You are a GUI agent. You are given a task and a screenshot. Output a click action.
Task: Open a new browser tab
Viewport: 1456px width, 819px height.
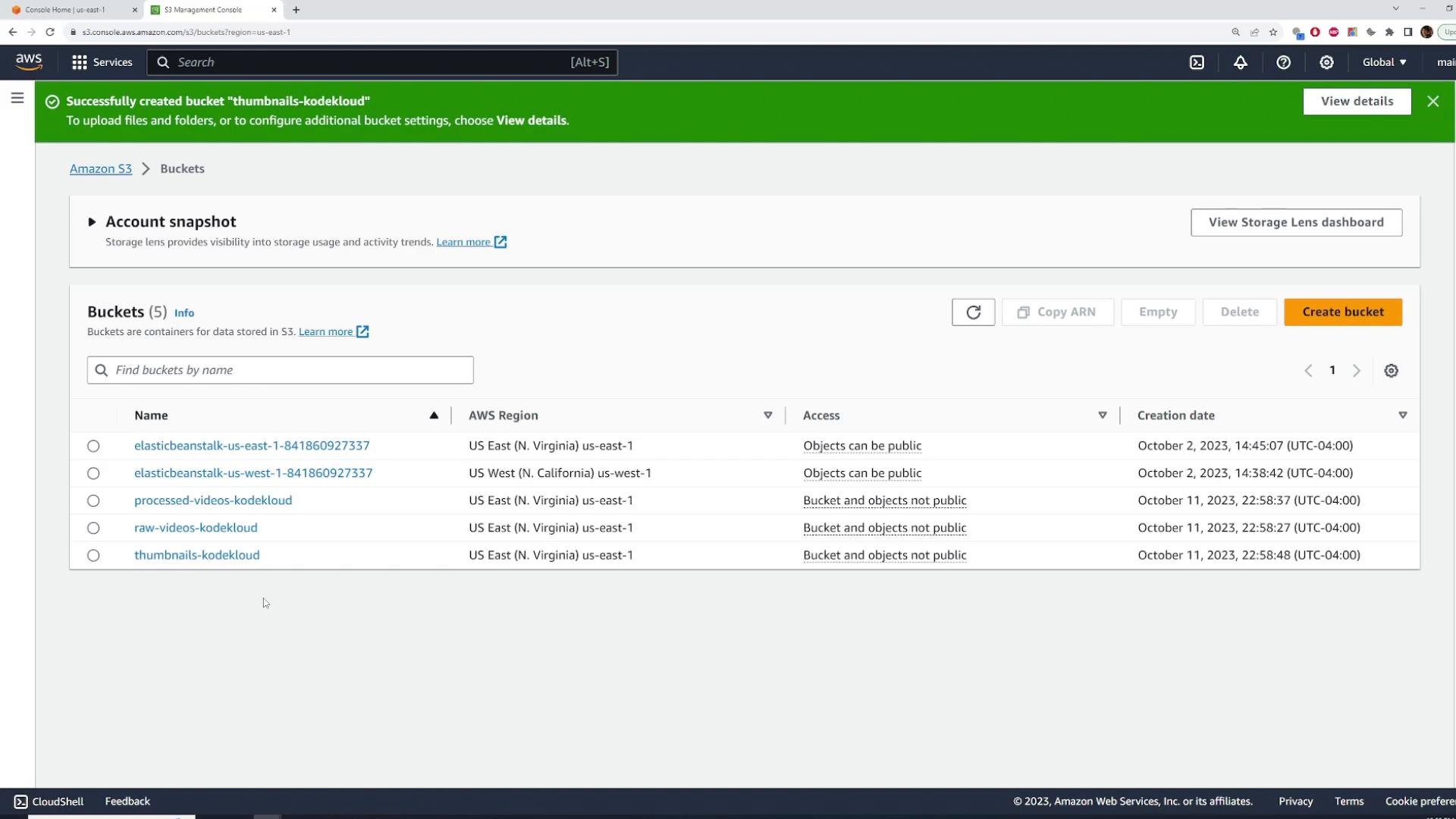pos(296,10)
